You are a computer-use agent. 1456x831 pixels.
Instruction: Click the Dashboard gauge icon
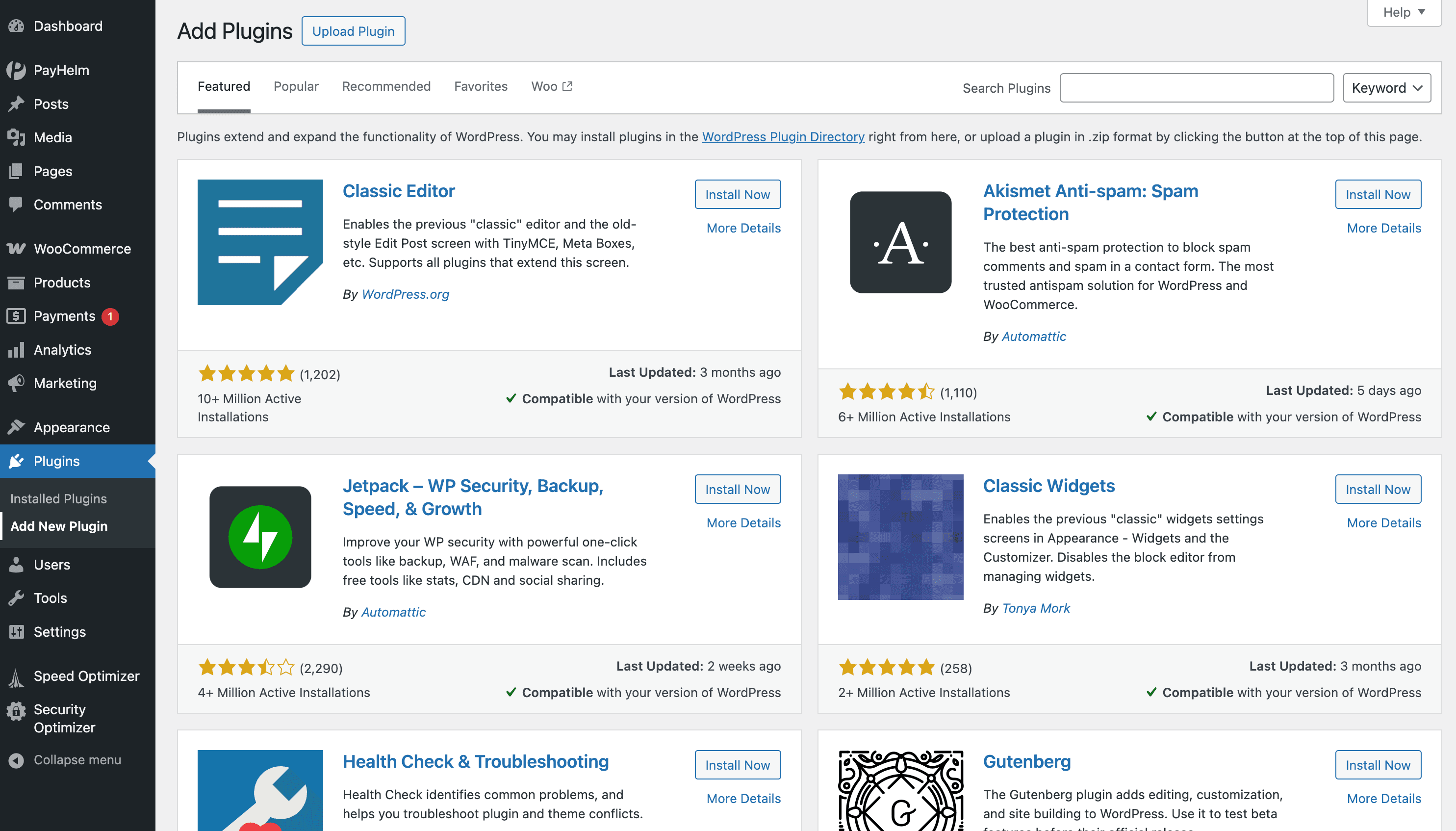point(17,26)
